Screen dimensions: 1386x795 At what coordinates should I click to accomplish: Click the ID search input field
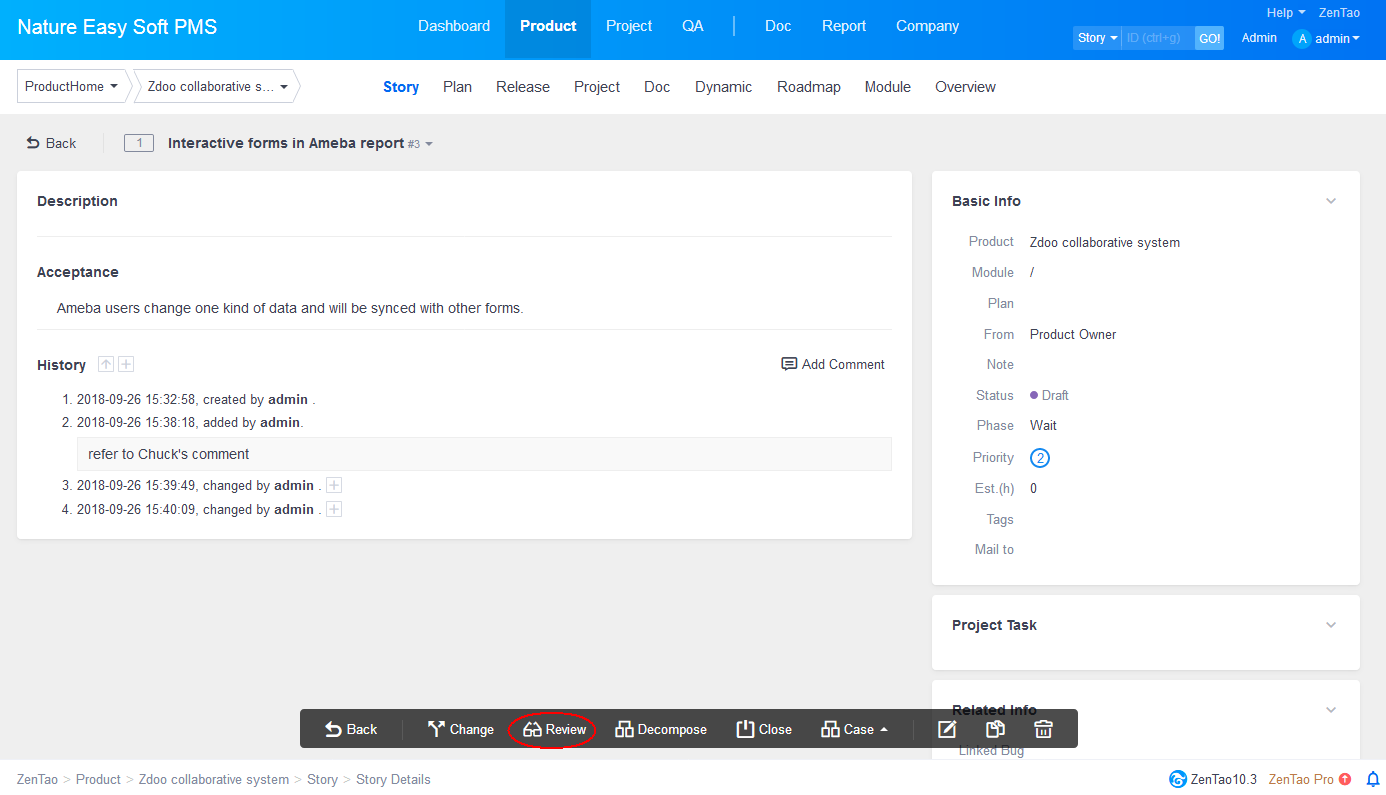tap(1157, 38)
